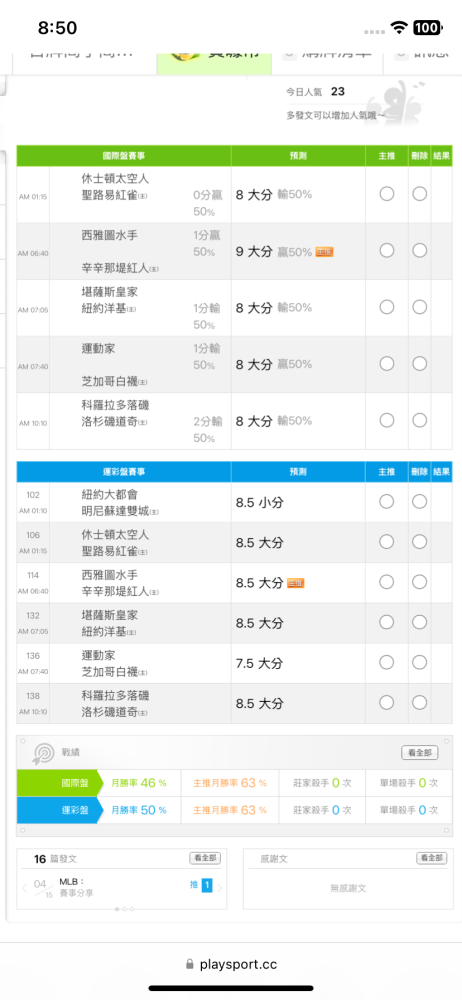Click the left arrow in the posts carousel
The image size is (462, 1000).
(25, 887)
